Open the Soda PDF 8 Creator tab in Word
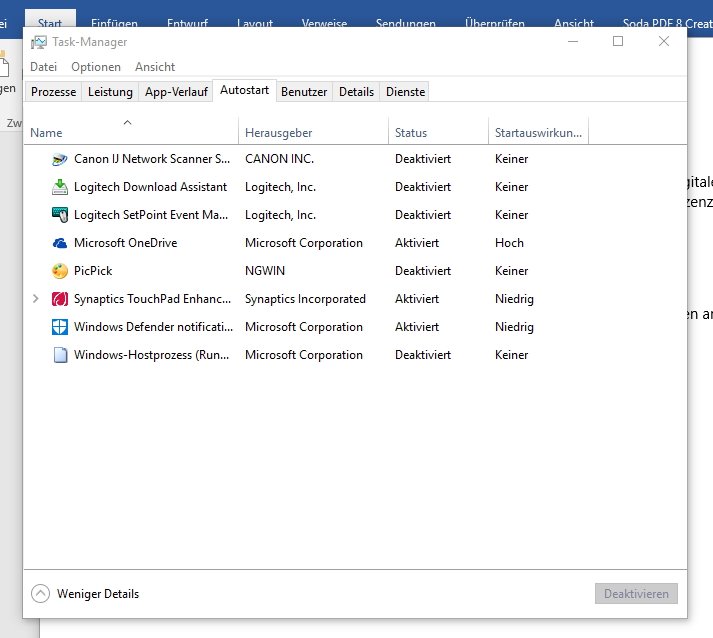The image size is (713, 638). (667, 22)
